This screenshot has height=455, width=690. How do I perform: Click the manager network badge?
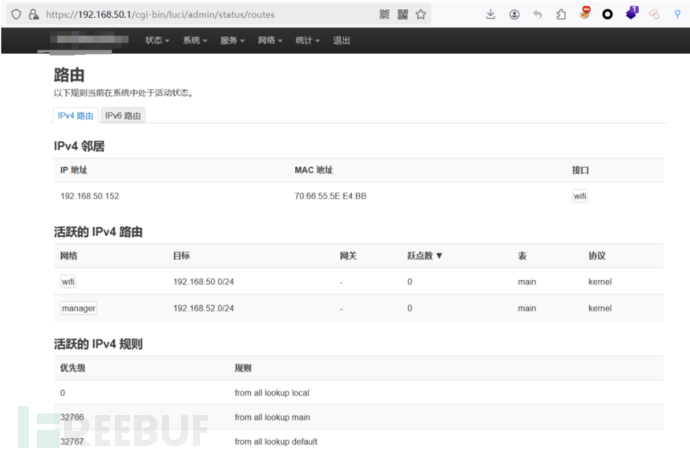pyautogui.click(x=79, y=308)
